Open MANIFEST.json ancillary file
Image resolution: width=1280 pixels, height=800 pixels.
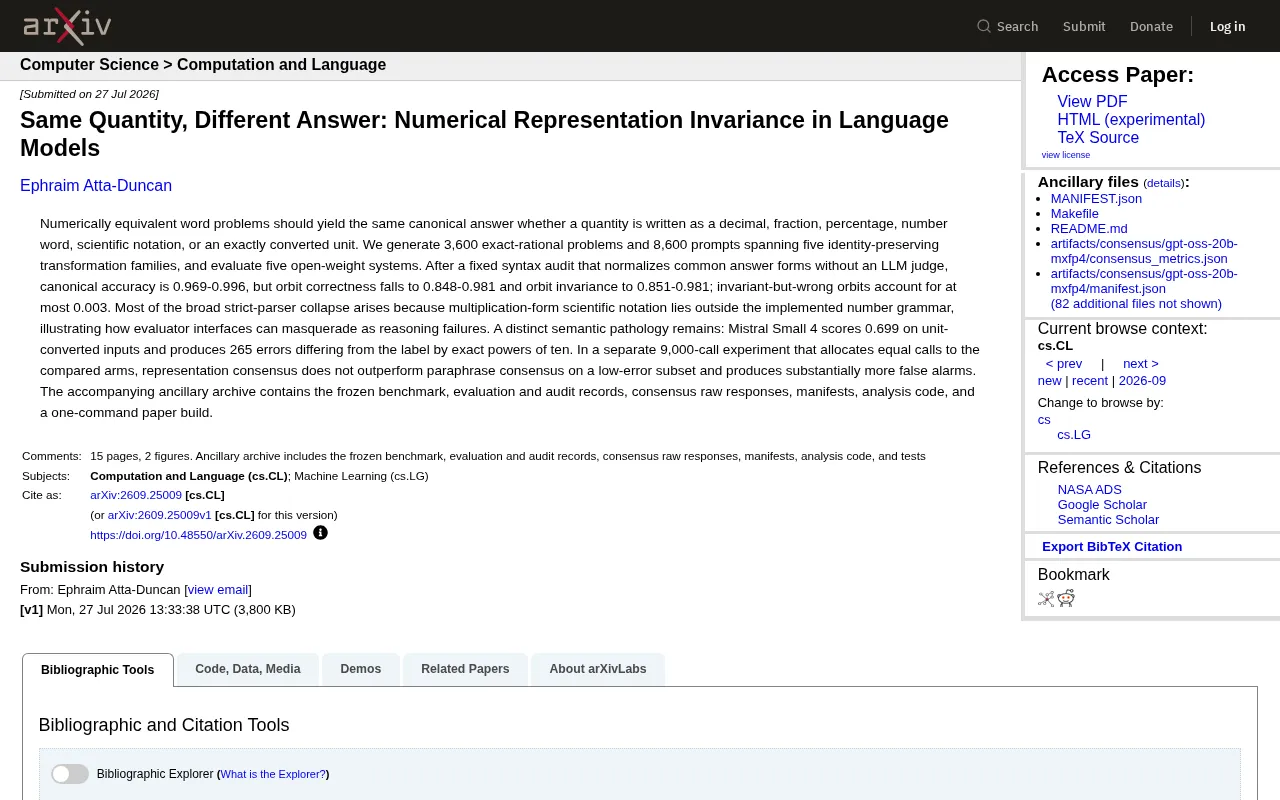point(1096,199)
